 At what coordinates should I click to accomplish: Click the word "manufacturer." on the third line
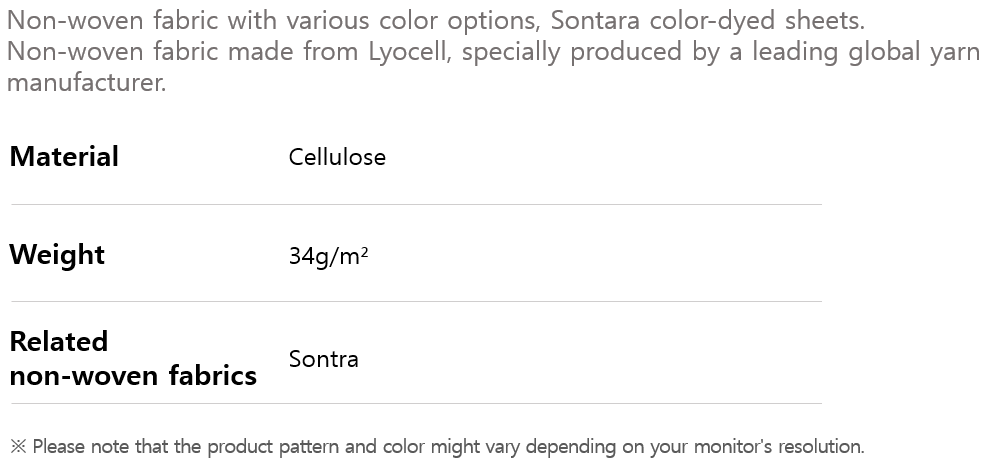coord(86,82)
